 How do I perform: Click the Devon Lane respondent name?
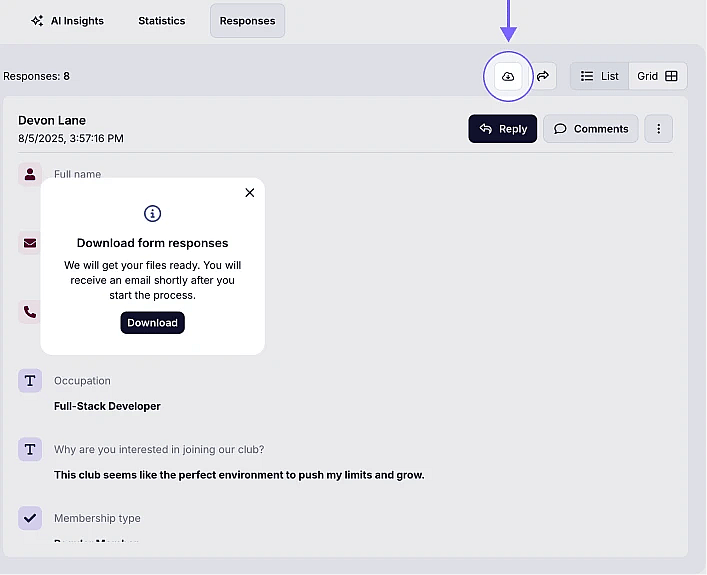click(52, 120)
